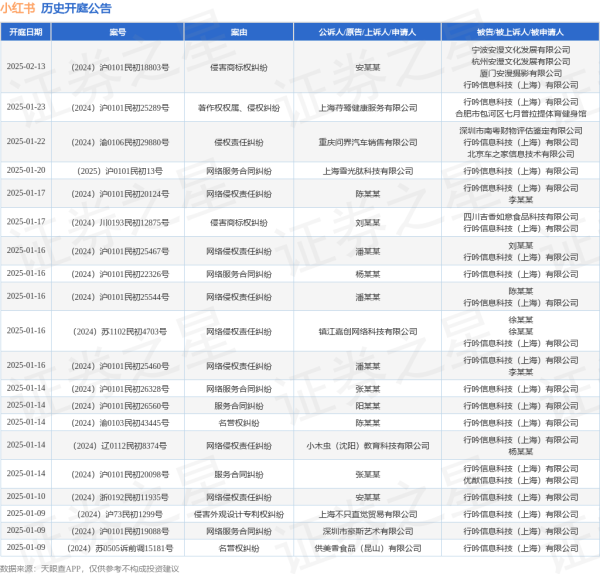Viewport: 600px width, 574px height.
Task: Click defendant 宁波安漫文化发展有限公司
Action: click(521, 50)
